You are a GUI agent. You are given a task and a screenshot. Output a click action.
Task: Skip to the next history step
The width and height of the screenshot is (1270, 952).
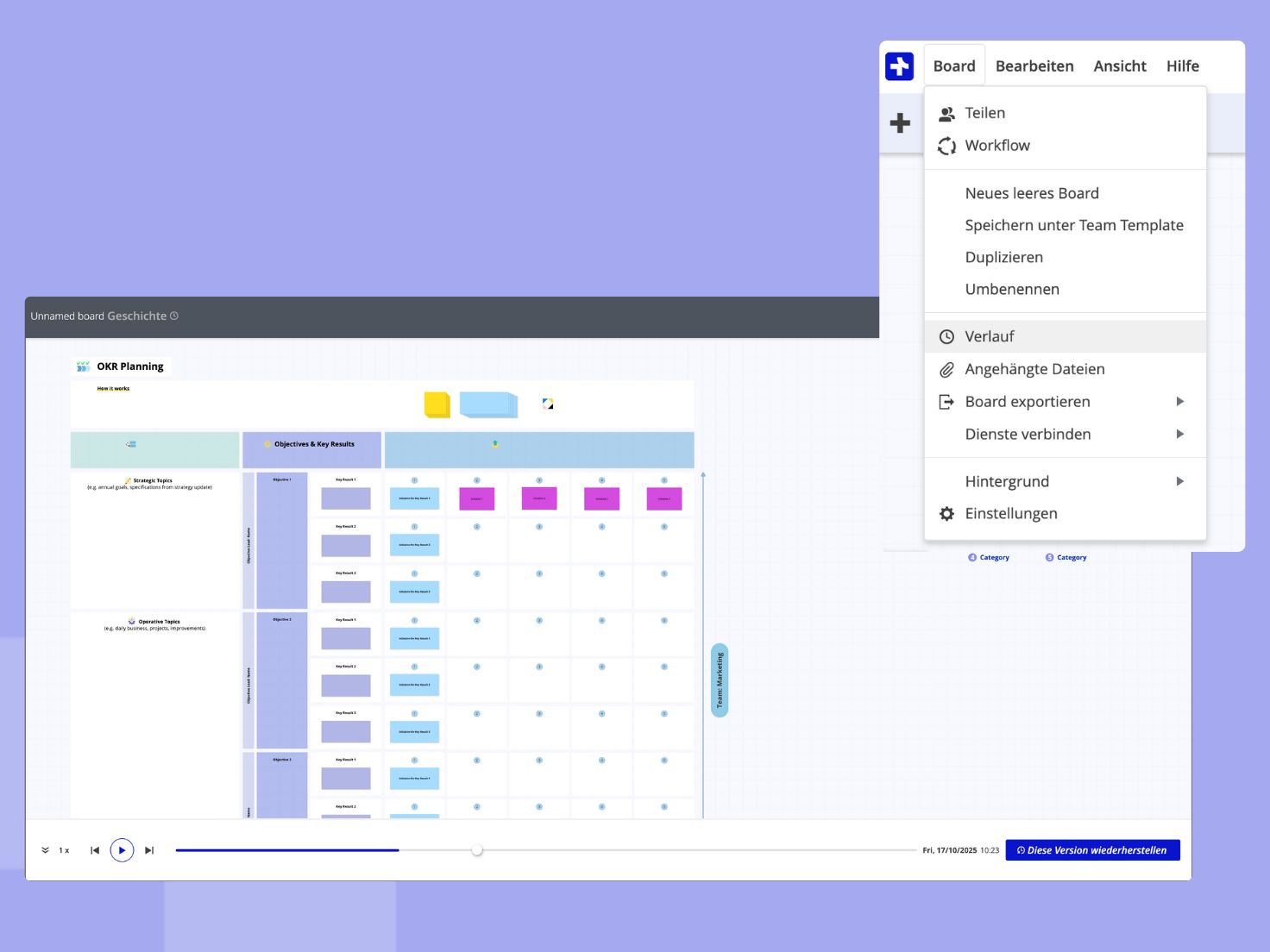(149, 850)
